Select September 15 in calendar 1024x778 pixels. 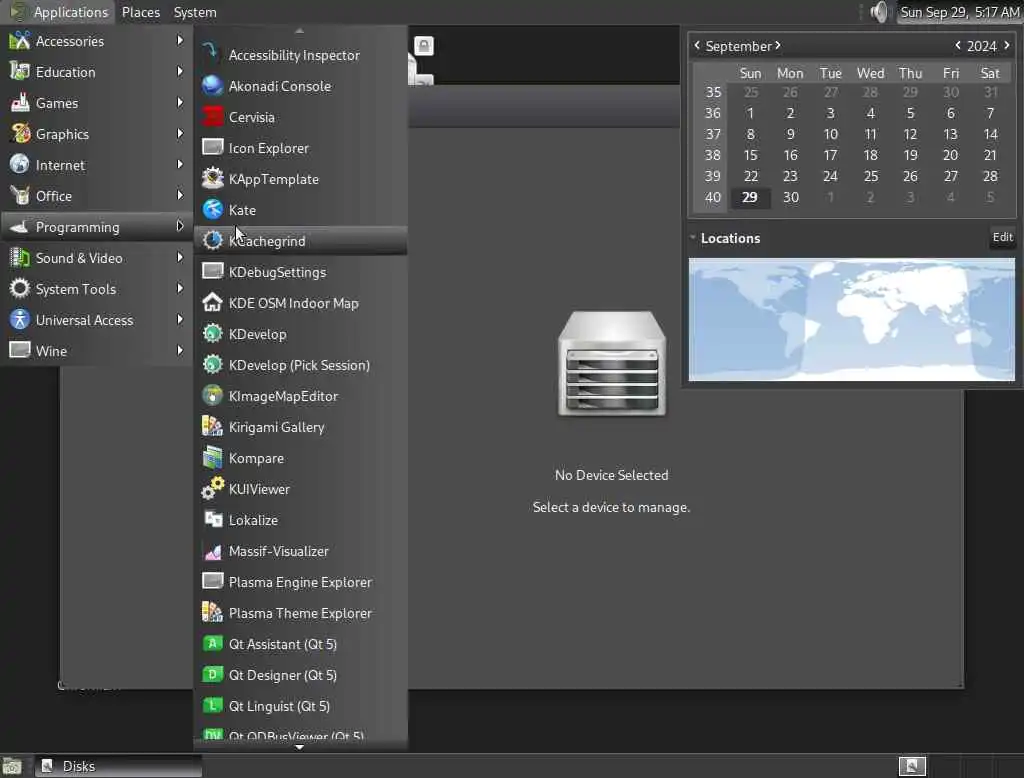pos(750,155)
